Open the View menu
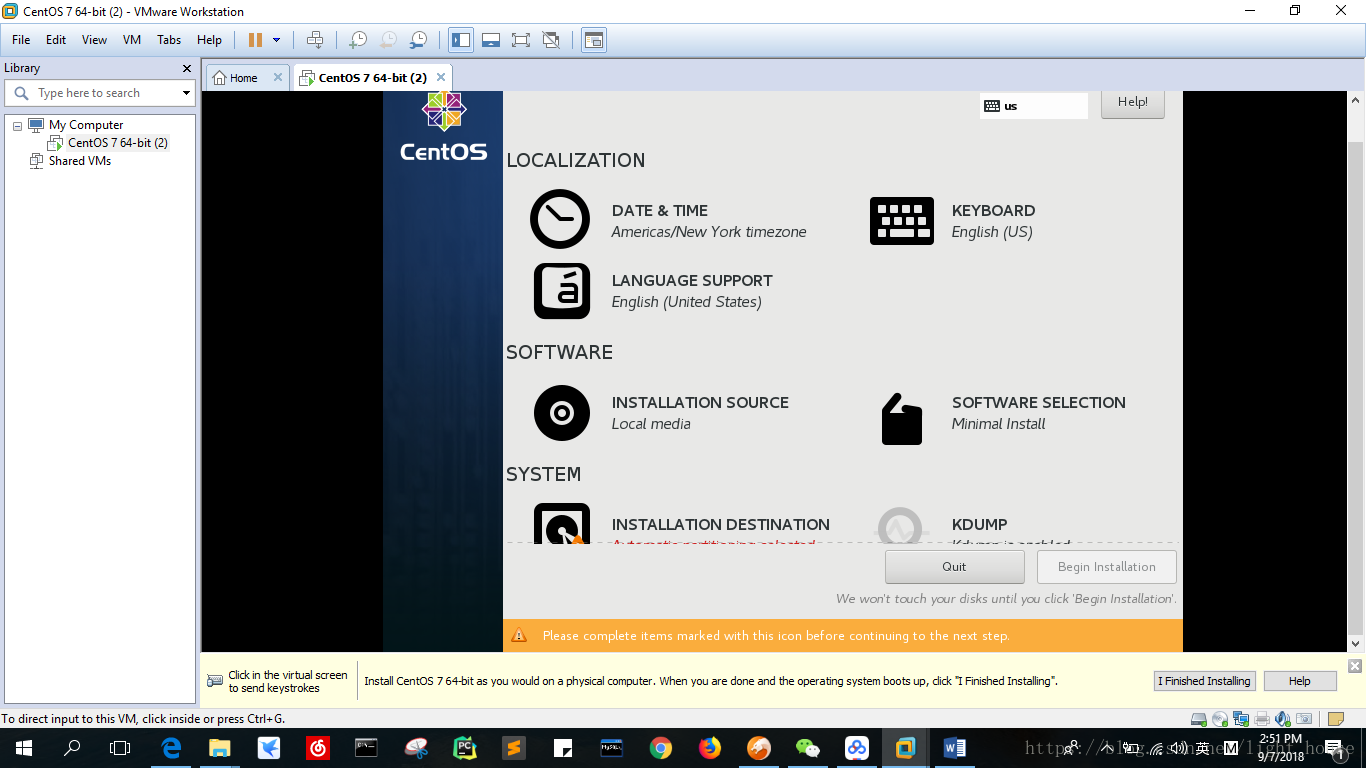Viewport: 1366px width, 768px height. (94, 40)
